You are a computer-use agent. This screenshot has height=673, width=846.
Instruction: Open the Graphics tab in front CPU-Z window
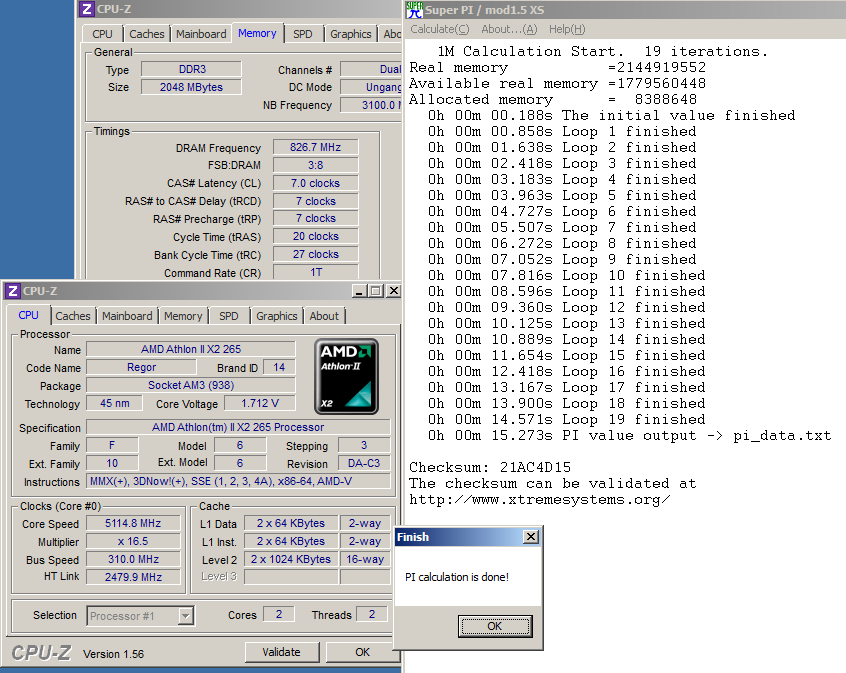point(277,316)
